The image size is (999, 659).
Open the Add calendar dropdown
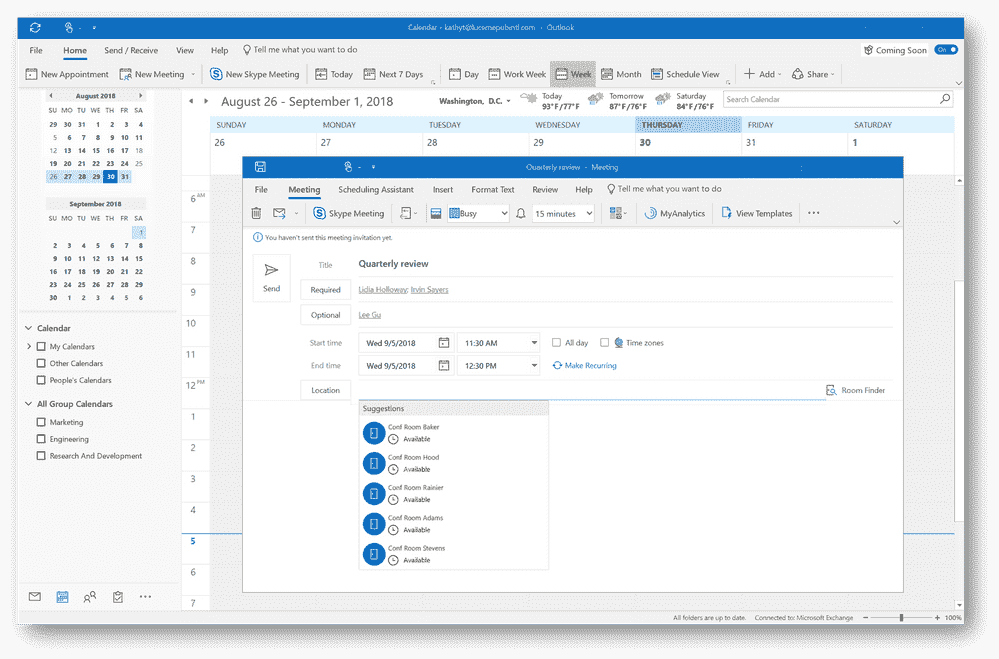coord(763,75)
